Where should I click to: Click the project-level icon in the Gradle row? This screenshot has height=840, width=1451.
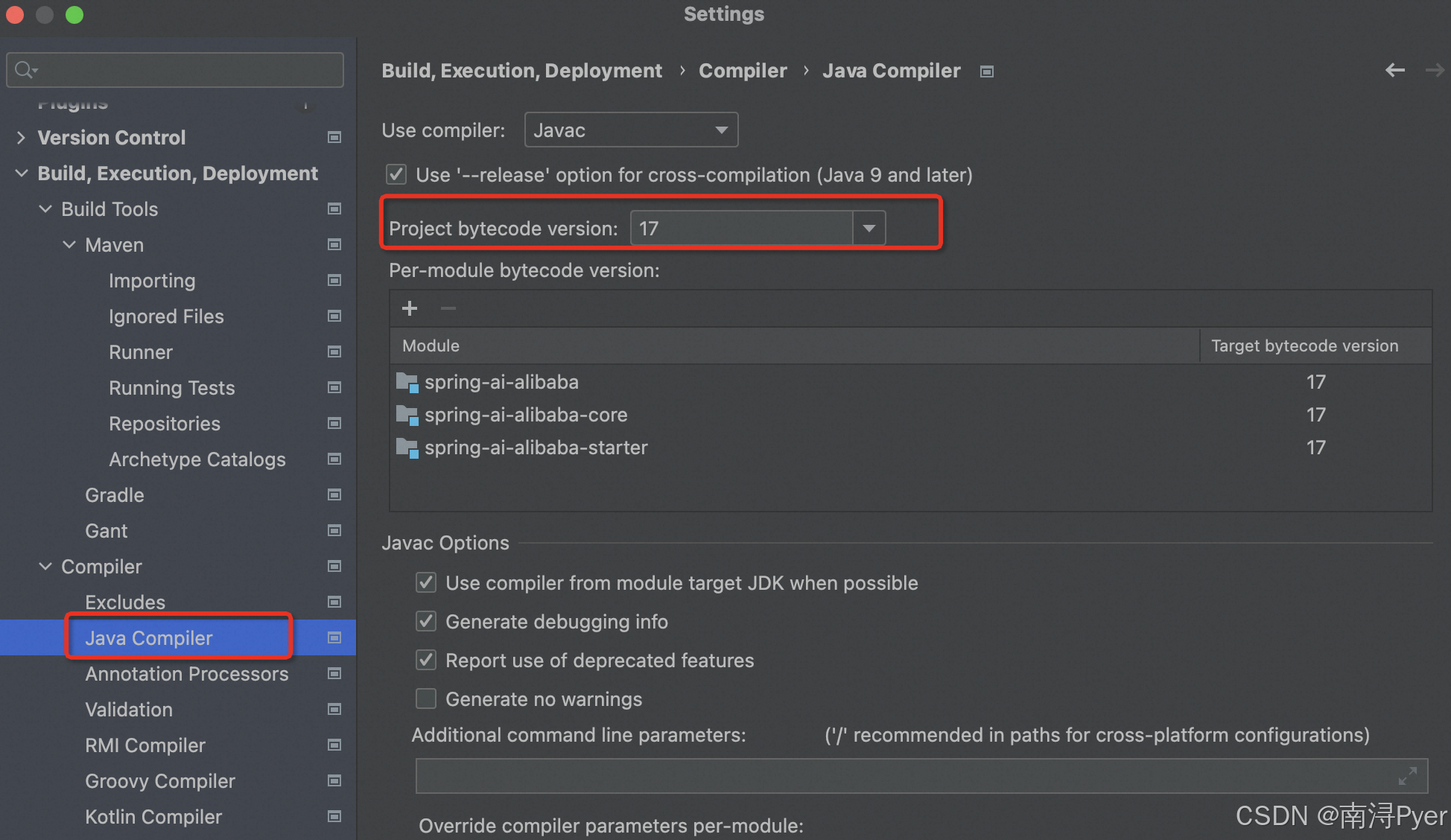(x=334, y=494)
